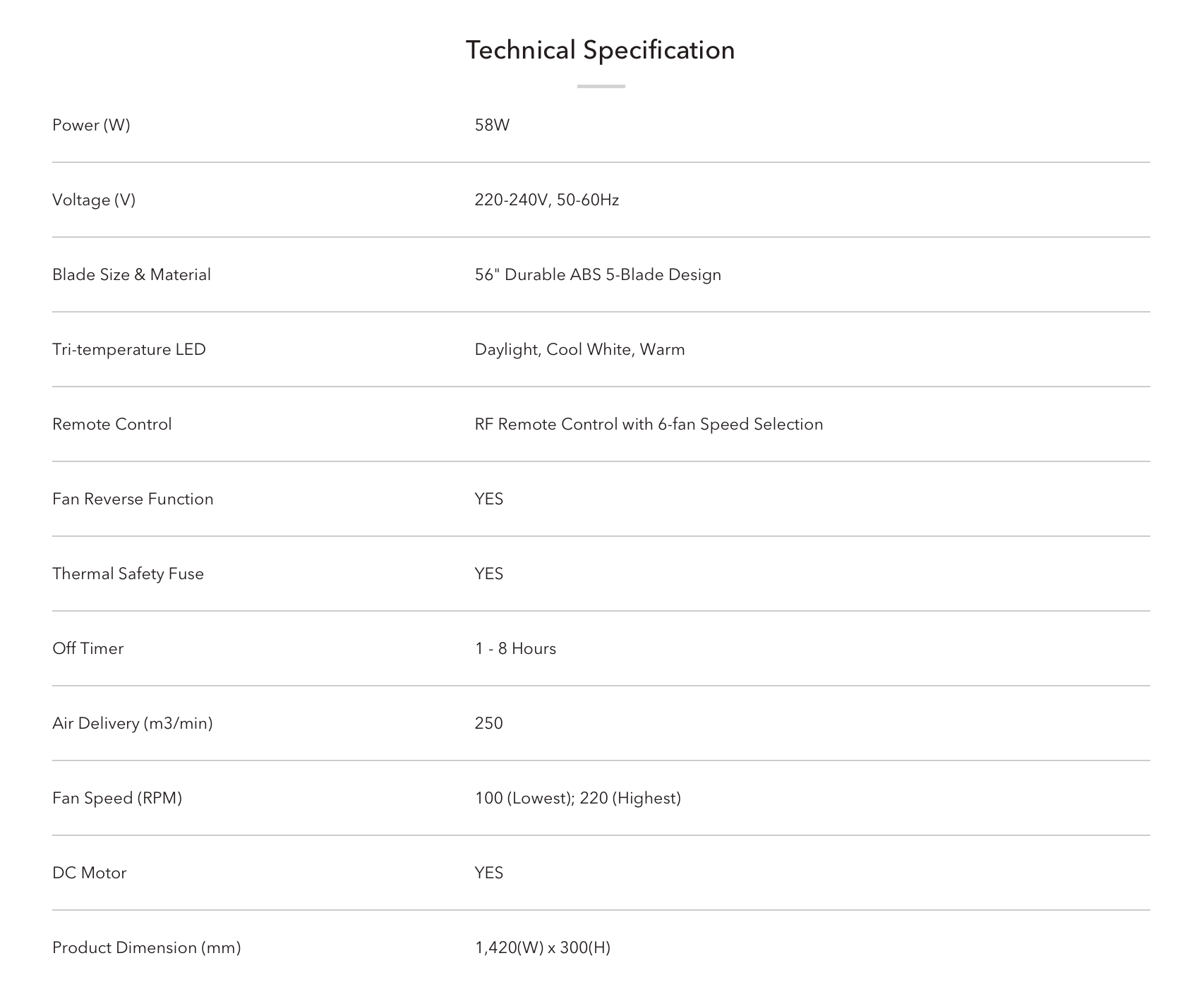Select the Blade Size & Material label

click(x=131, y=275)
